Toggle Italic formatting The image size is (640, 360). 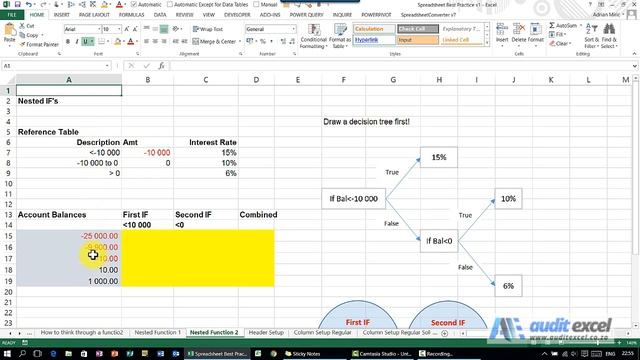tap(77, 42)
